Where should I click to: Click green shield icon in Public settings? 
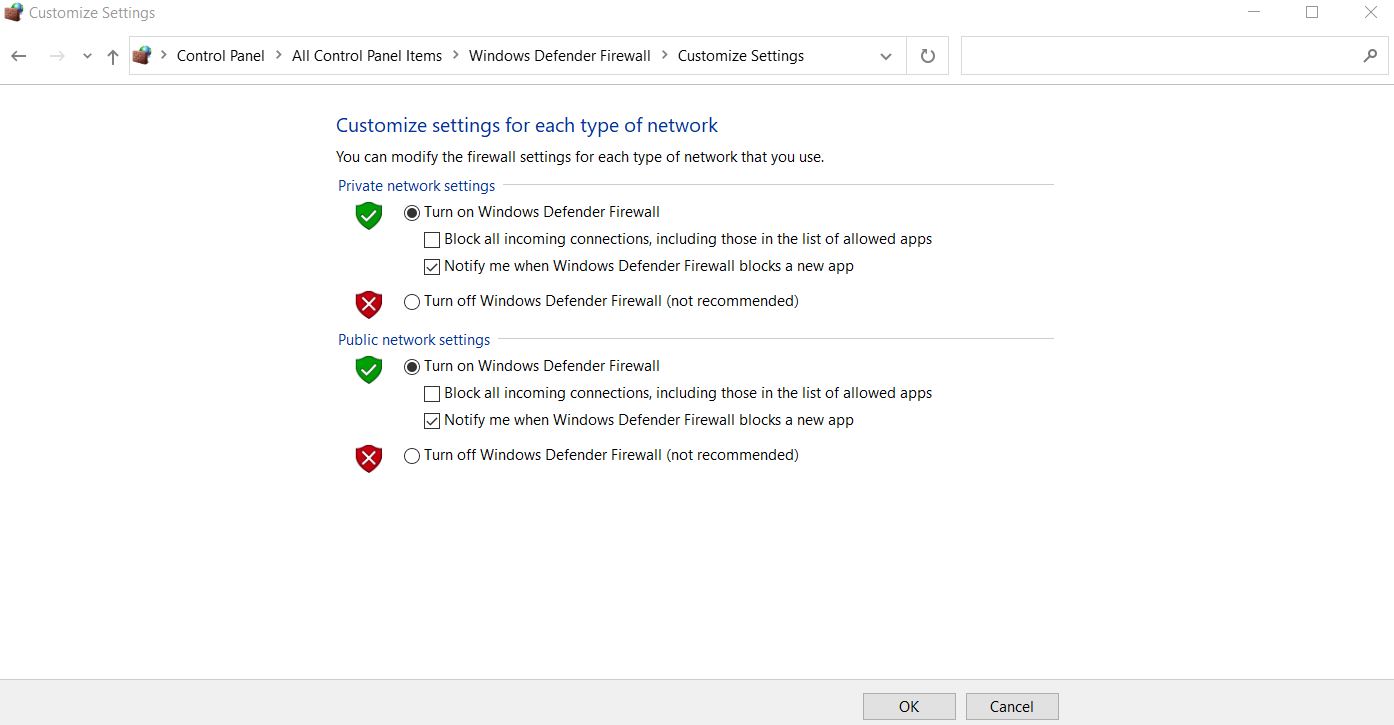(x=369, y=369)
